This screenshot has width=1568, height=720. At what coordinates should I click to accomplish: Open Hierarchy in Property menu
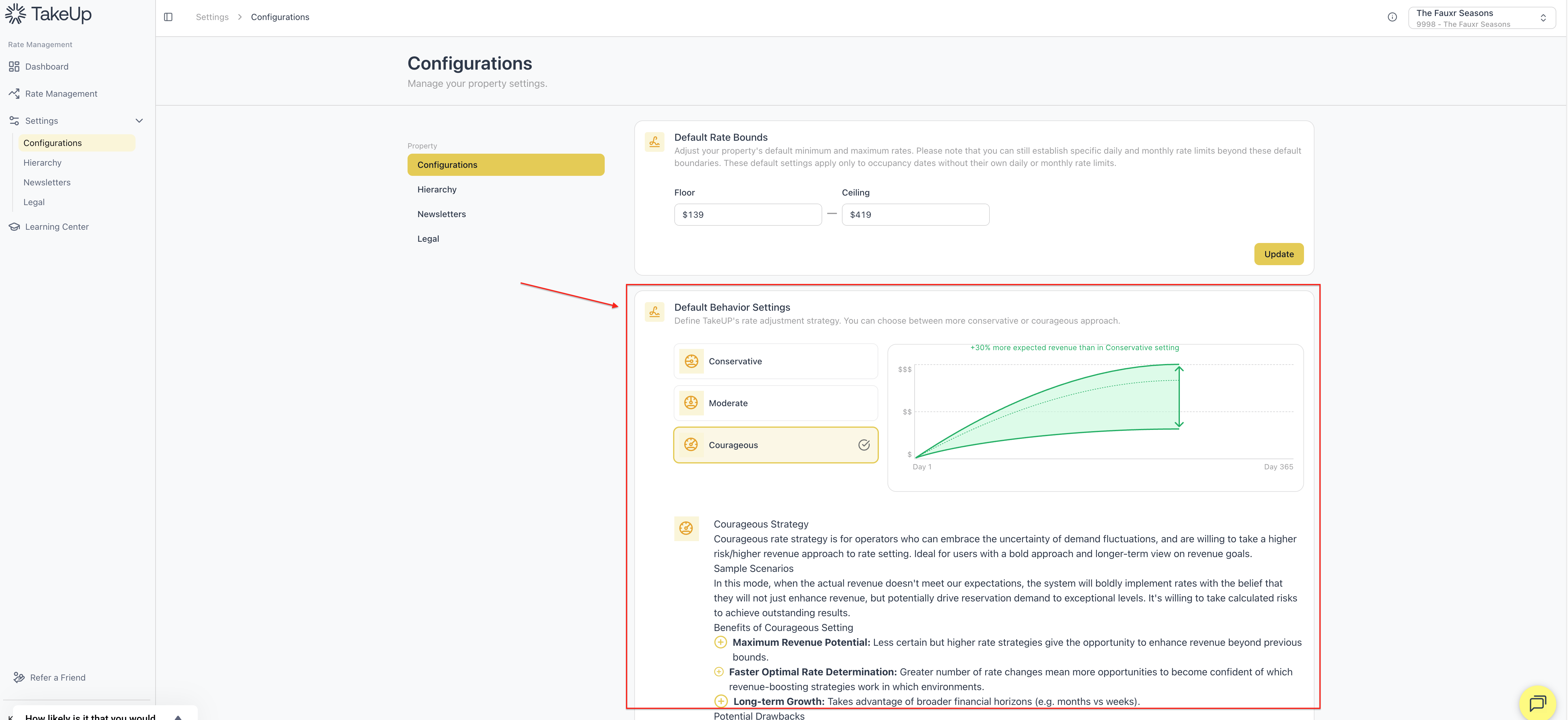click(437, 189)
